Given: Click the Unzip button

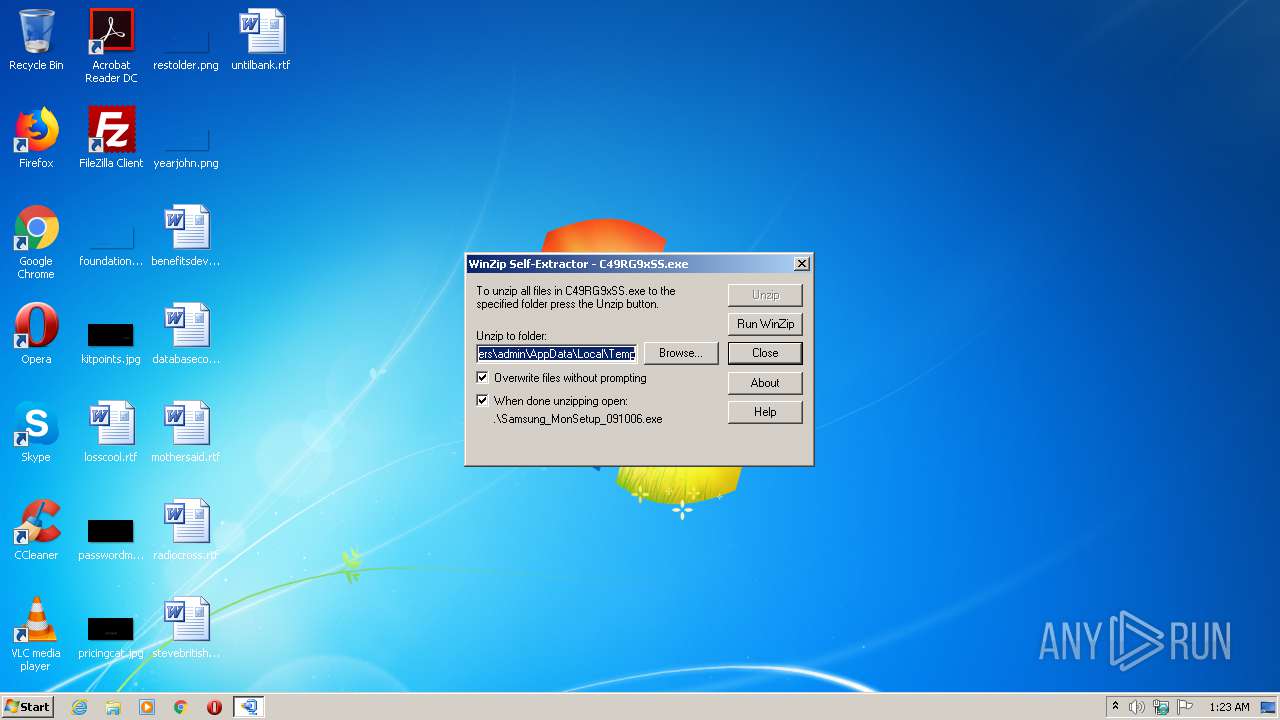Looking at the screenshot, I should coord(765,295).
